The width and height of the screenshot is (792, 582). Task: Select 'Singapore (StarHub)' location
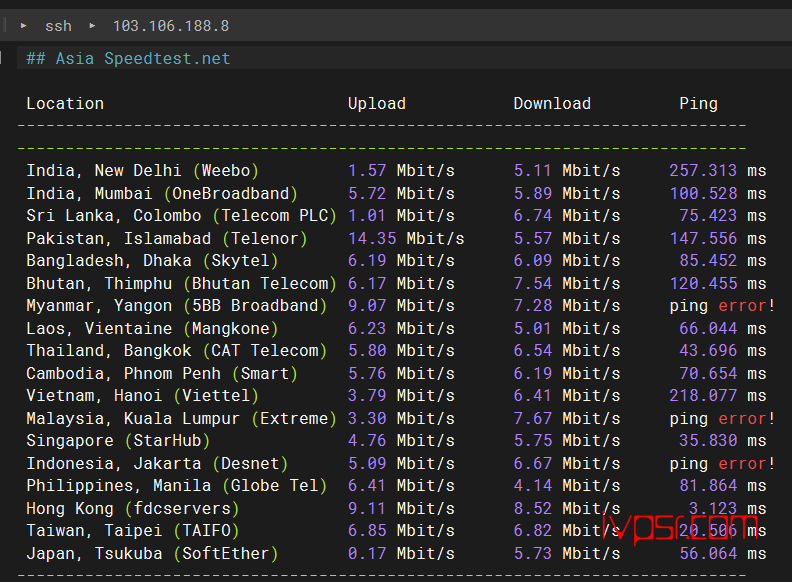tap(118, 441)
